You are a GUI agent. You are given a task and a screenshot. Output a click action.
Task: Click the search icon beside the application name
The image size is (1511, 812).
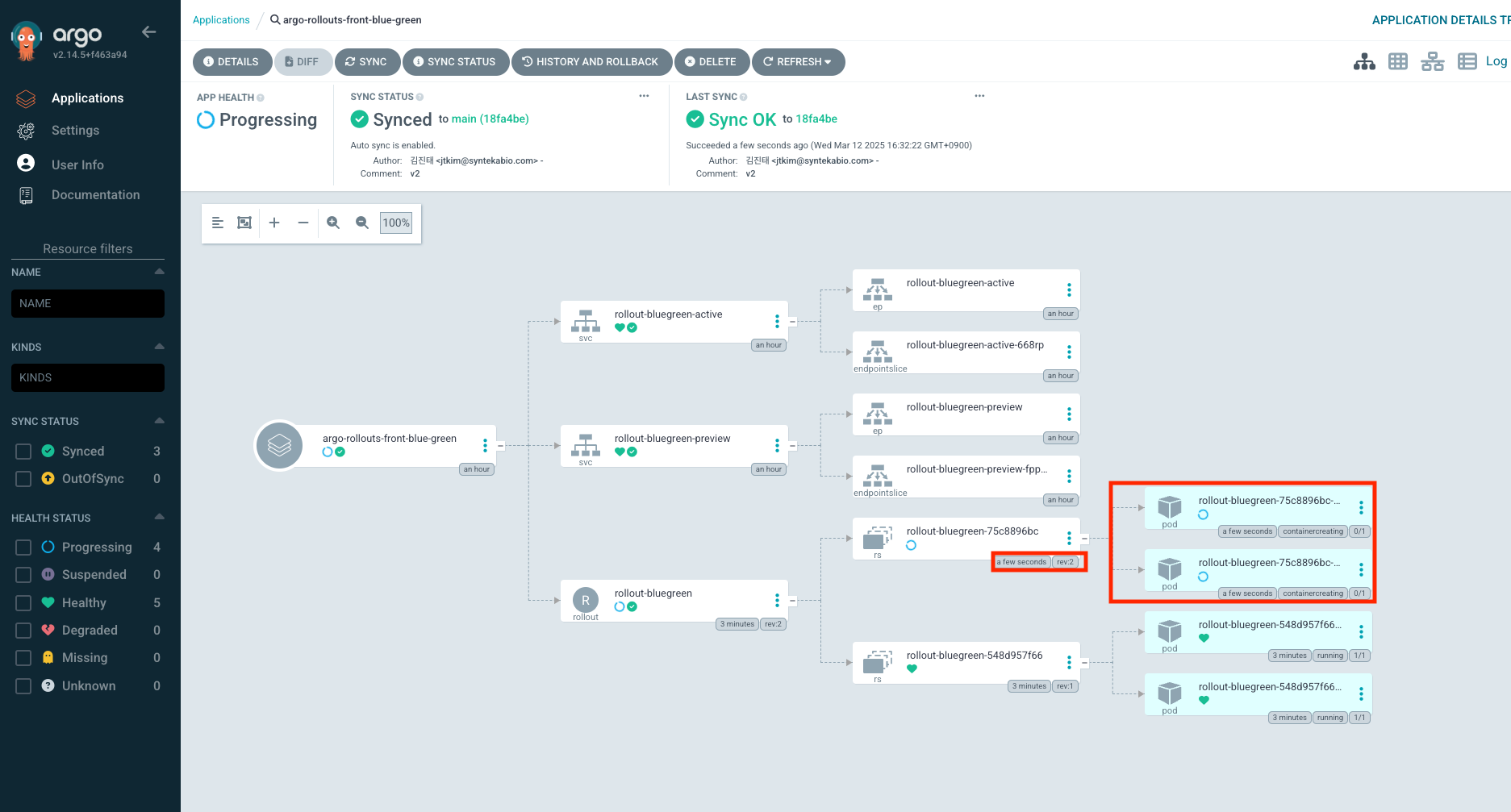coord(275,20)
